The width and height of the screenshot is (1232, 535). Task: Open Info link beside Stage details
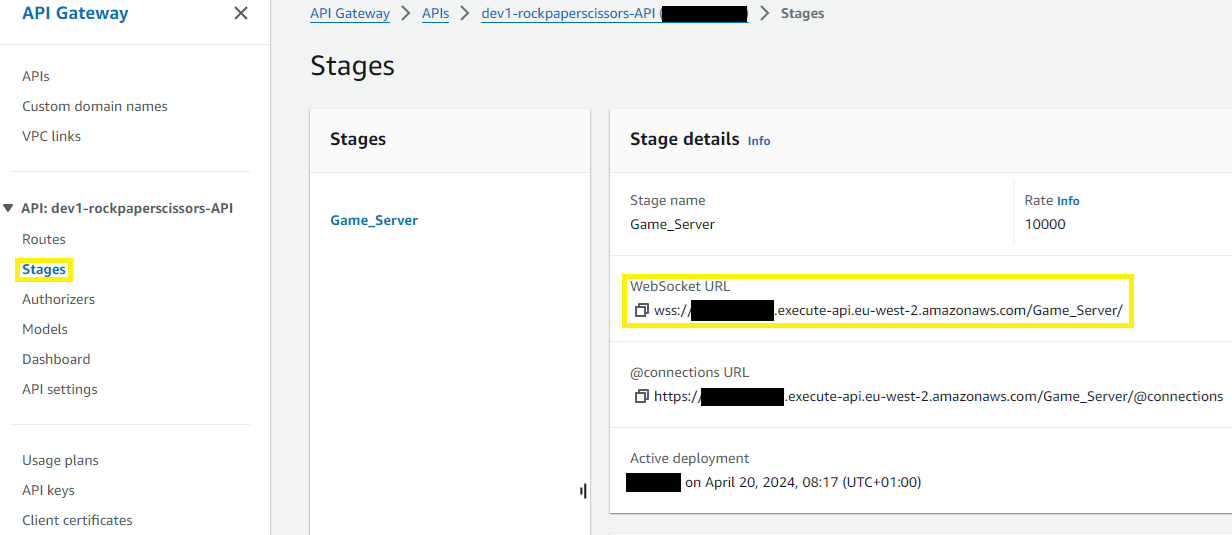pos(759,141)
